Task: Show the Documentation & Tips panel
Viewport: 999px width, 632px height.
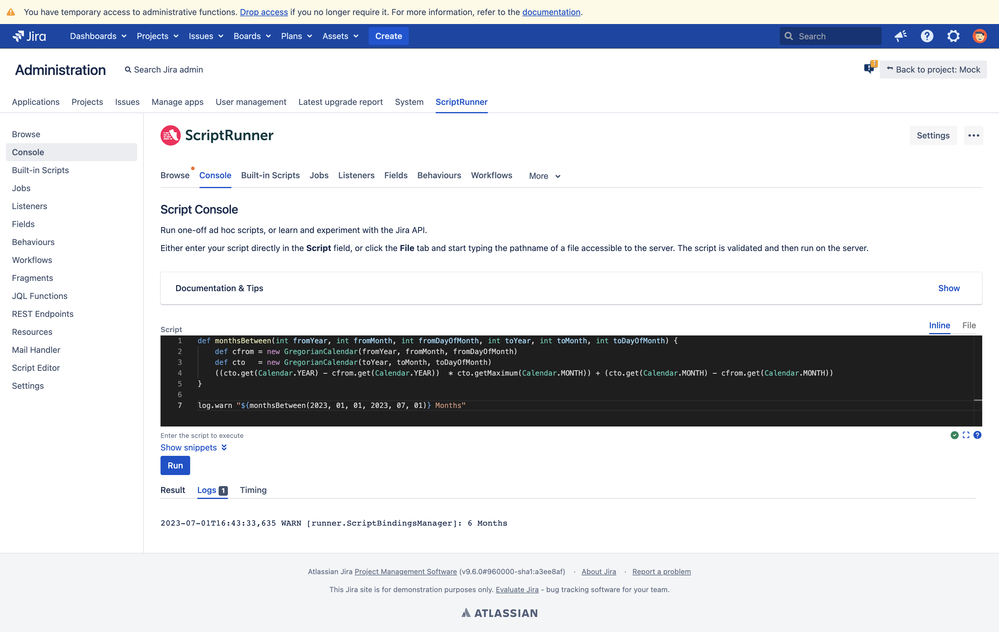Action: [949, 288]
